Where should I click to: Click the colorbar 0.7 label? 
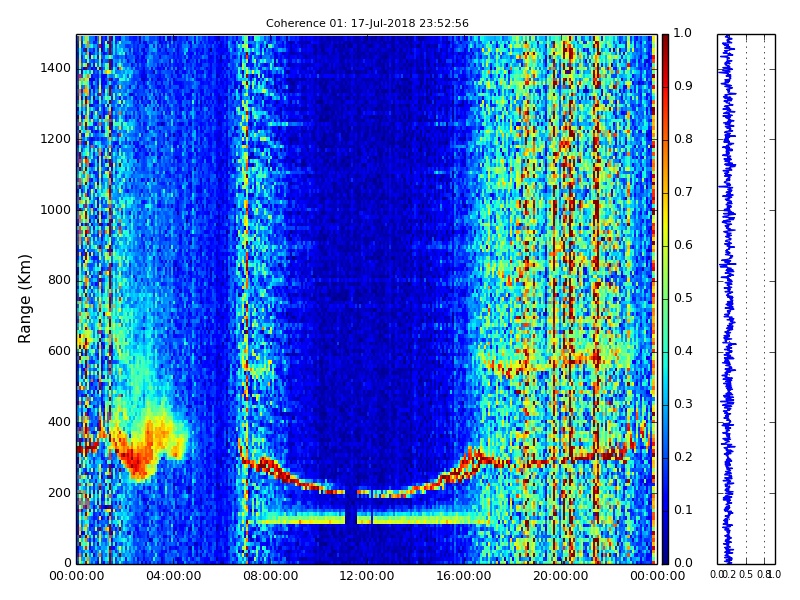click(683, 192)
